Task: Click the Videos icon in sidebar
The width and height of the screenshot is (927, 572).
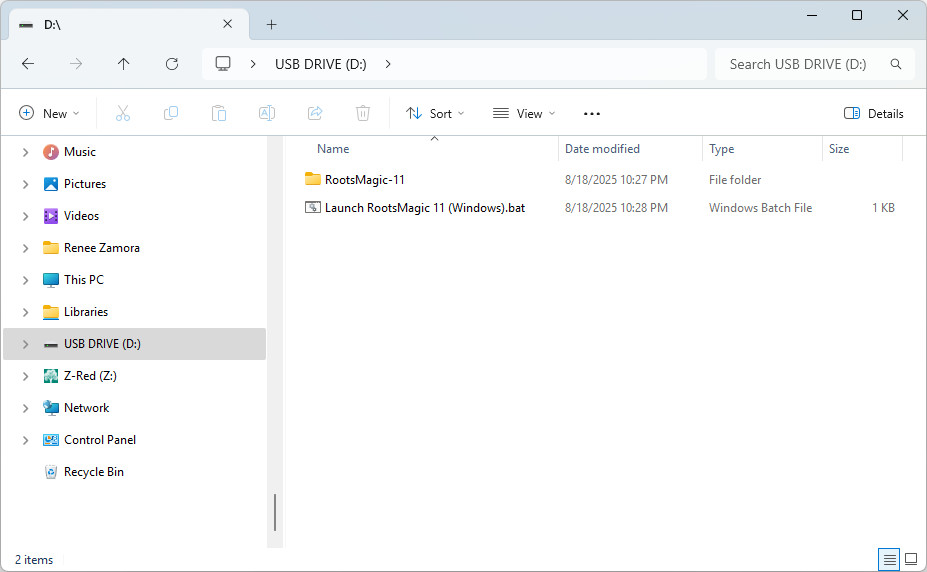Action: pyautogui.click(x=51, y=216)
